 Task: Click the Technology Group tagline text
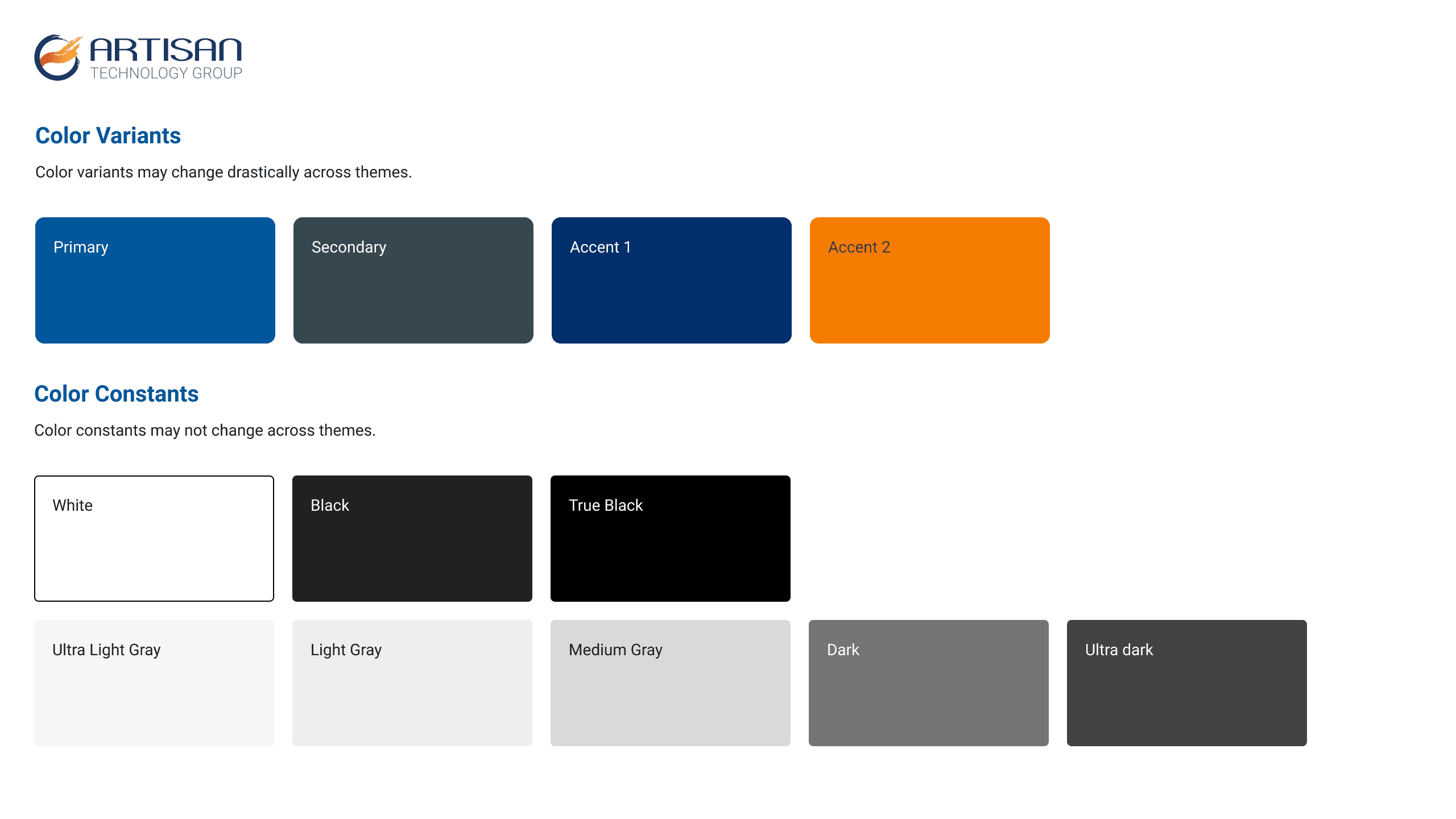[x=165, y=73]
